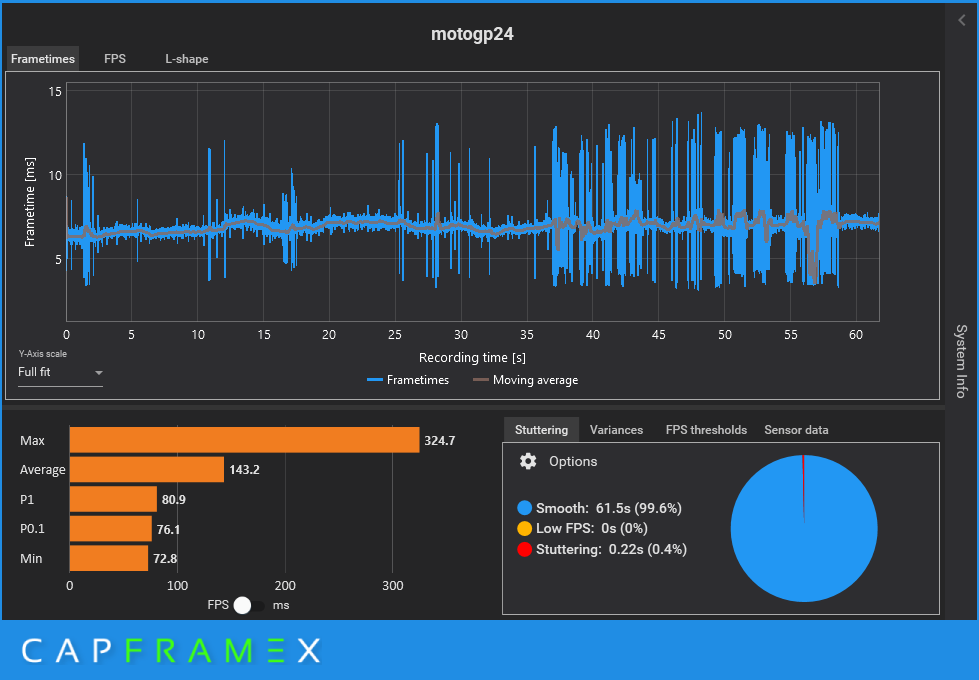
Task: Click the motogp24 title text
Action: pyautogui.click(x=472, y=34)
